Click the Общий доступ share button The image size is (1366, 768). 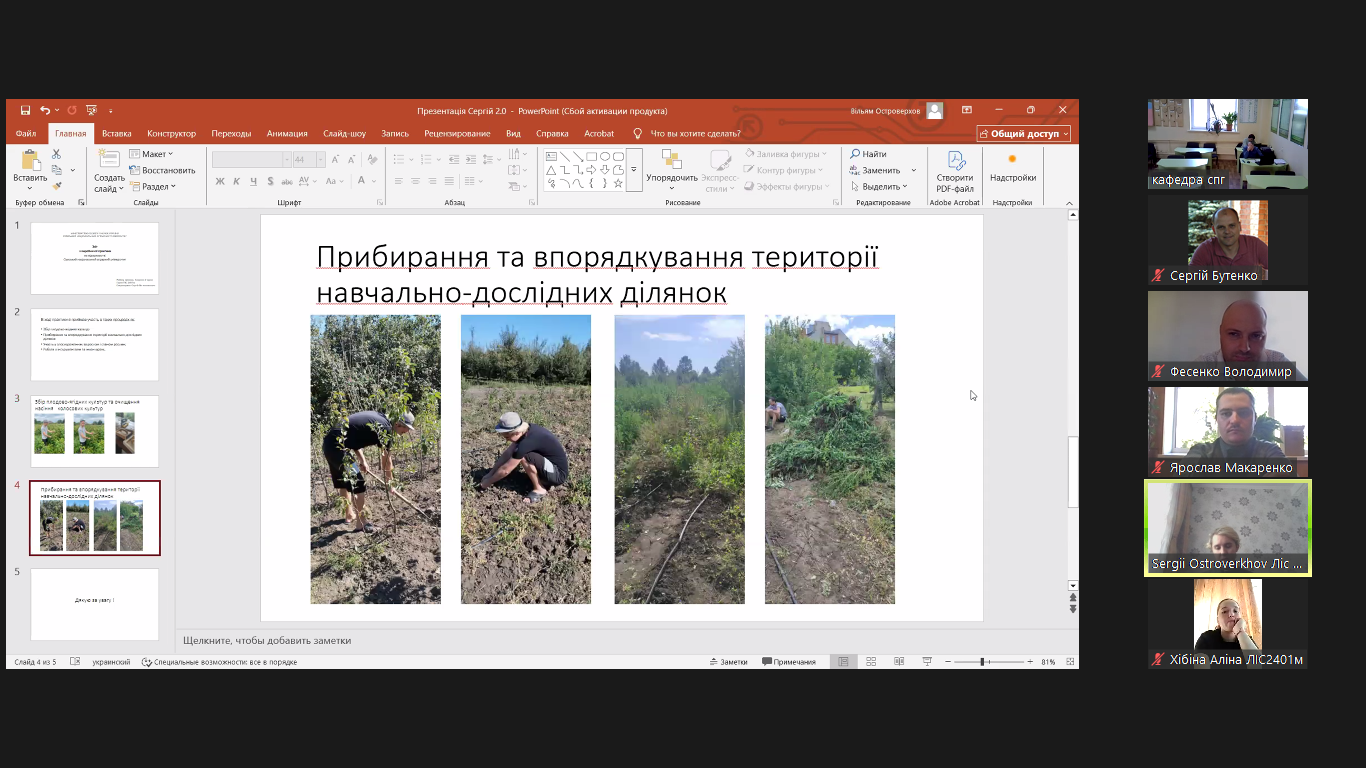[x=1023, y=133]
